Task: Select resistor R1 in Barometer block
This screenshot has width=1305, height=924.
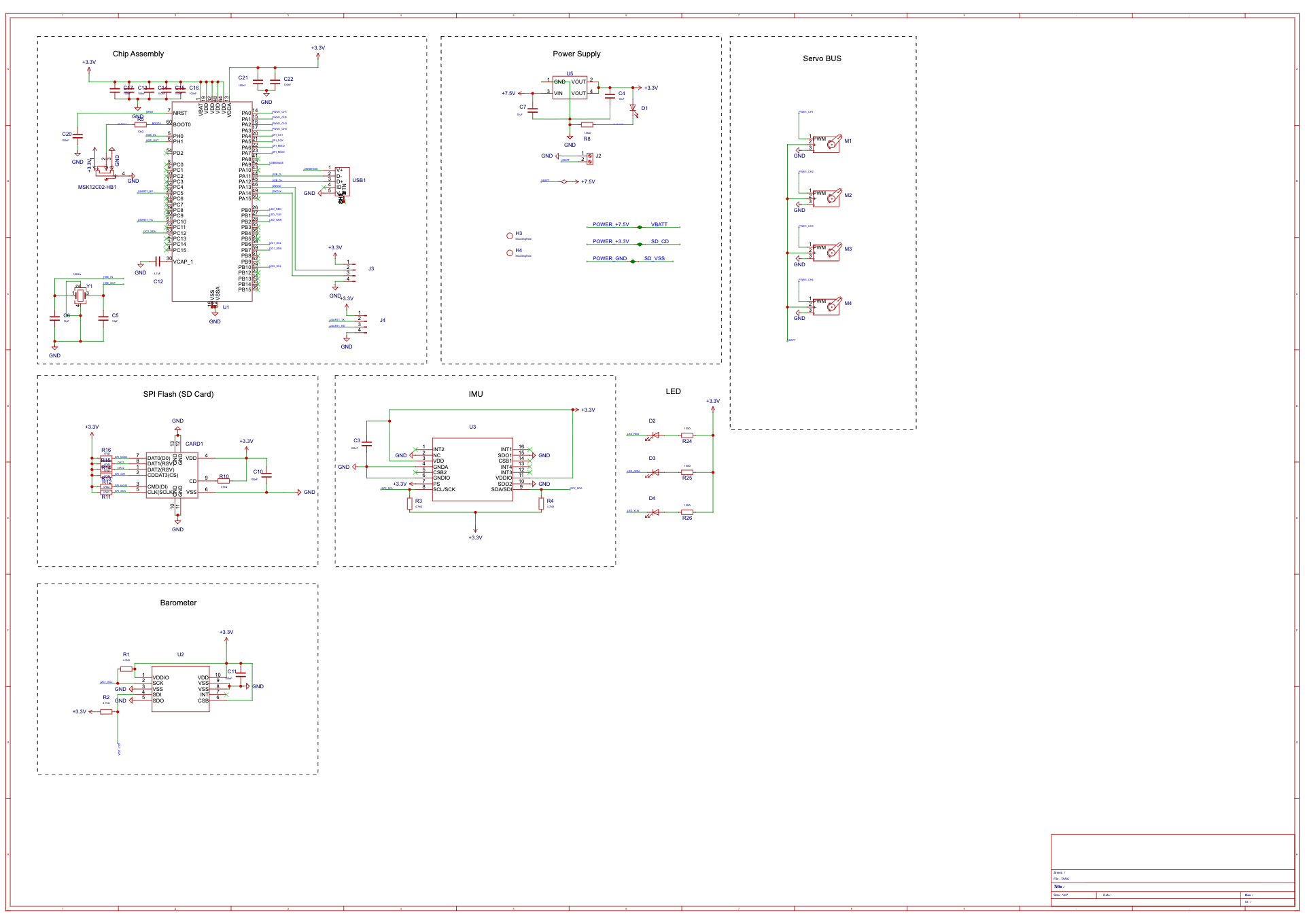Action: tap(126, 669)
